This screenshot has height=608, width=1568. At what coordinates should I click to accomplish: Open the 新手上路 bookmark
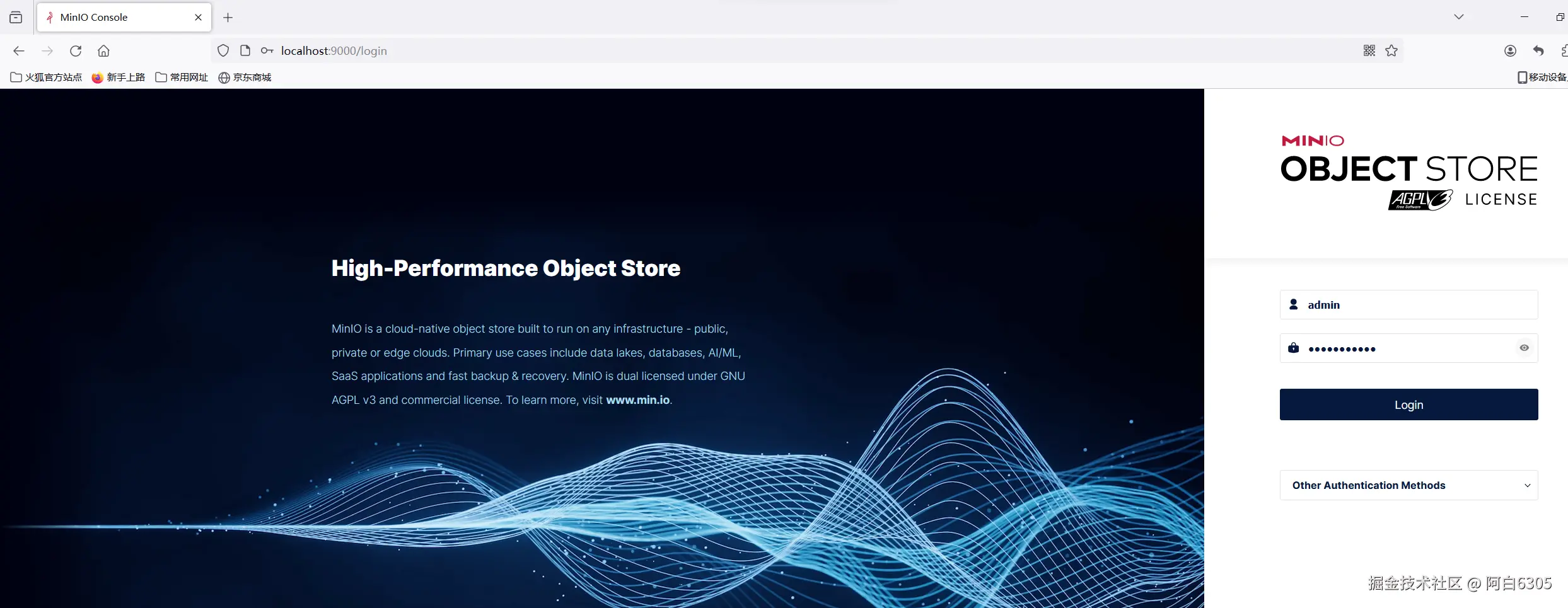click(x=119, y=77)
